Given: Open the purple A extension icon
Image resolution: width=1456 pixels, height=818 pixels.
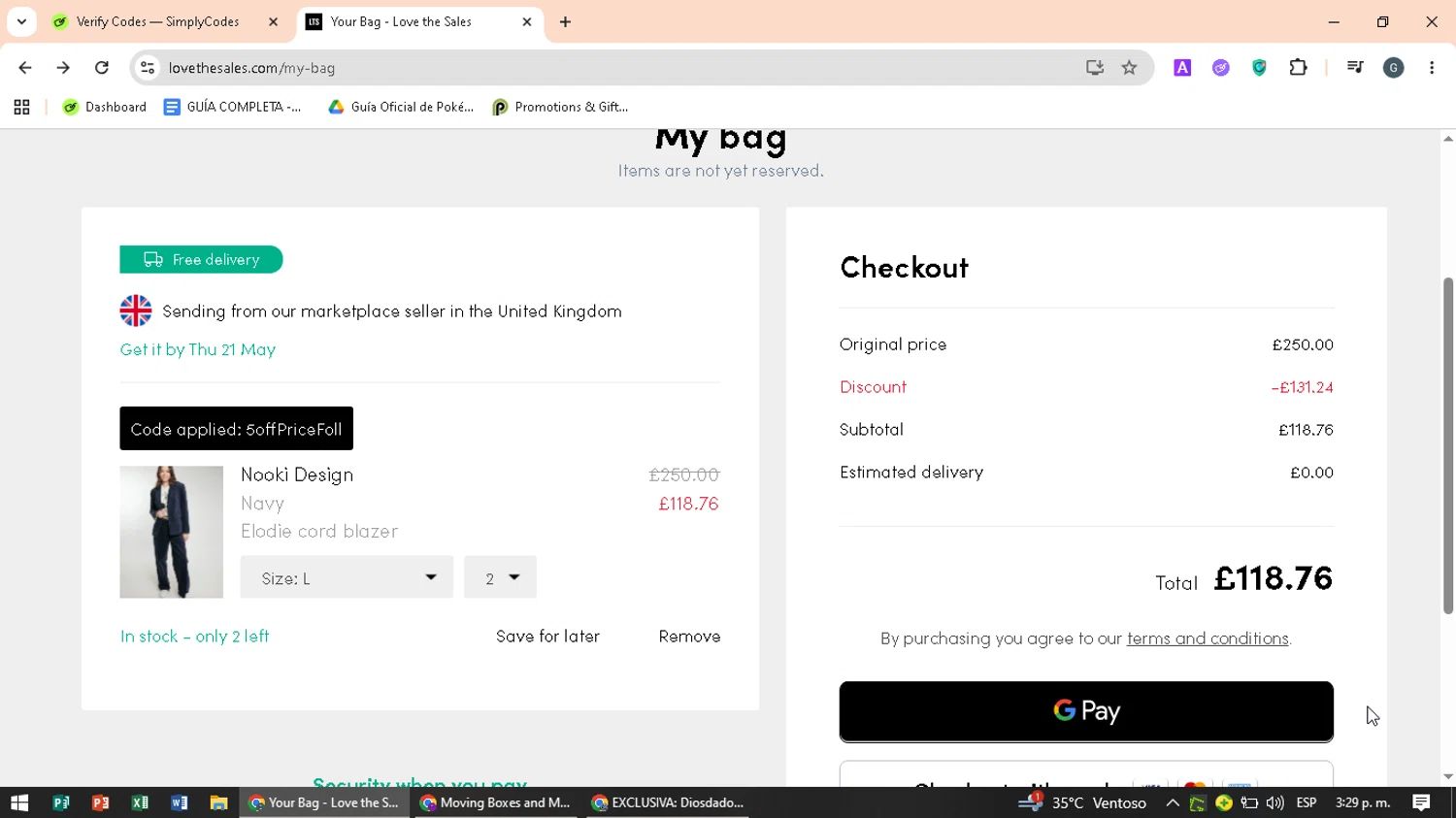Looking at the screenshot, I should pyautogui.click(x=1182, y=68).
